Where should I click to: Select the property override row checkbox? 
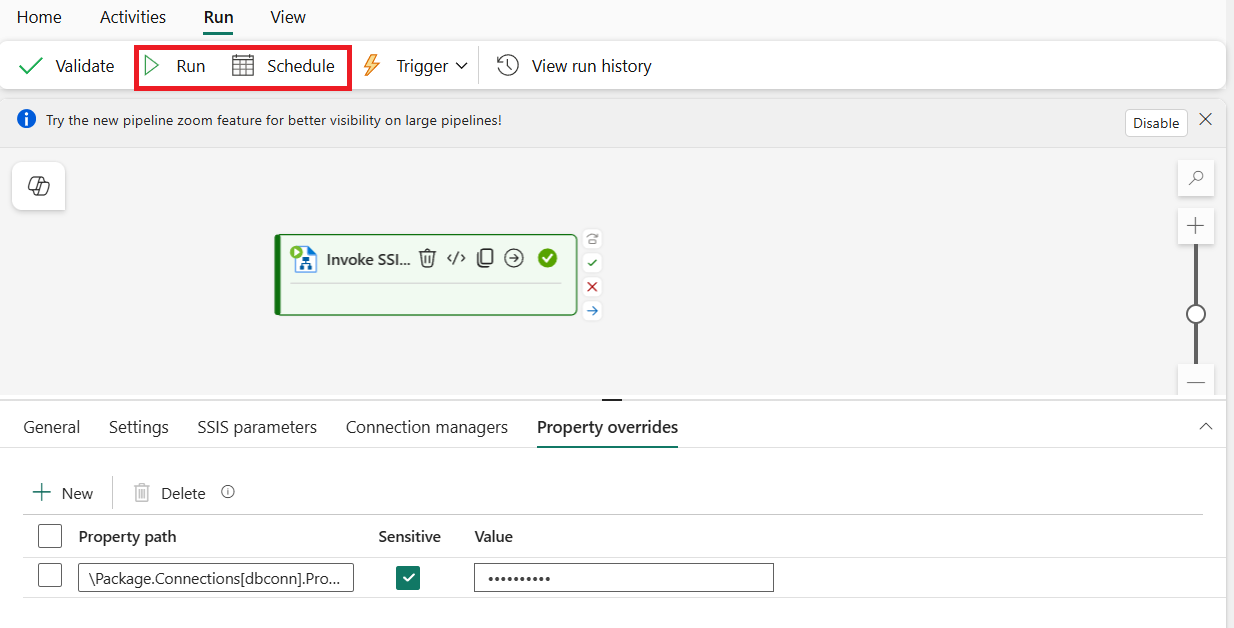(50, 576)
